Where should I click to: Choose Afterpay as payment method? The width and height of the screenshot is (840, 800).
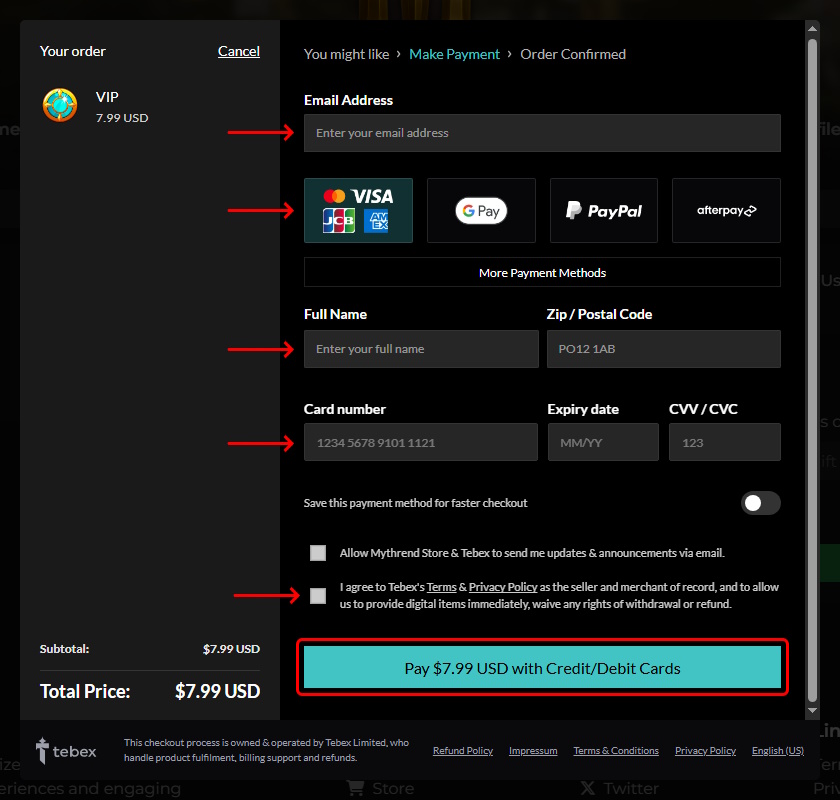(726, 211)
